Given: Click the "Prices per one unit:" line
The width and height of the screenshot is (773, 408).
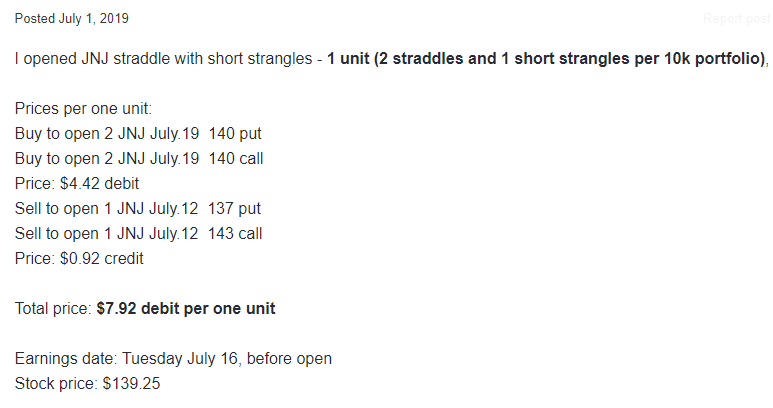Looking at the screenshot, I should [x=83, y=108].
